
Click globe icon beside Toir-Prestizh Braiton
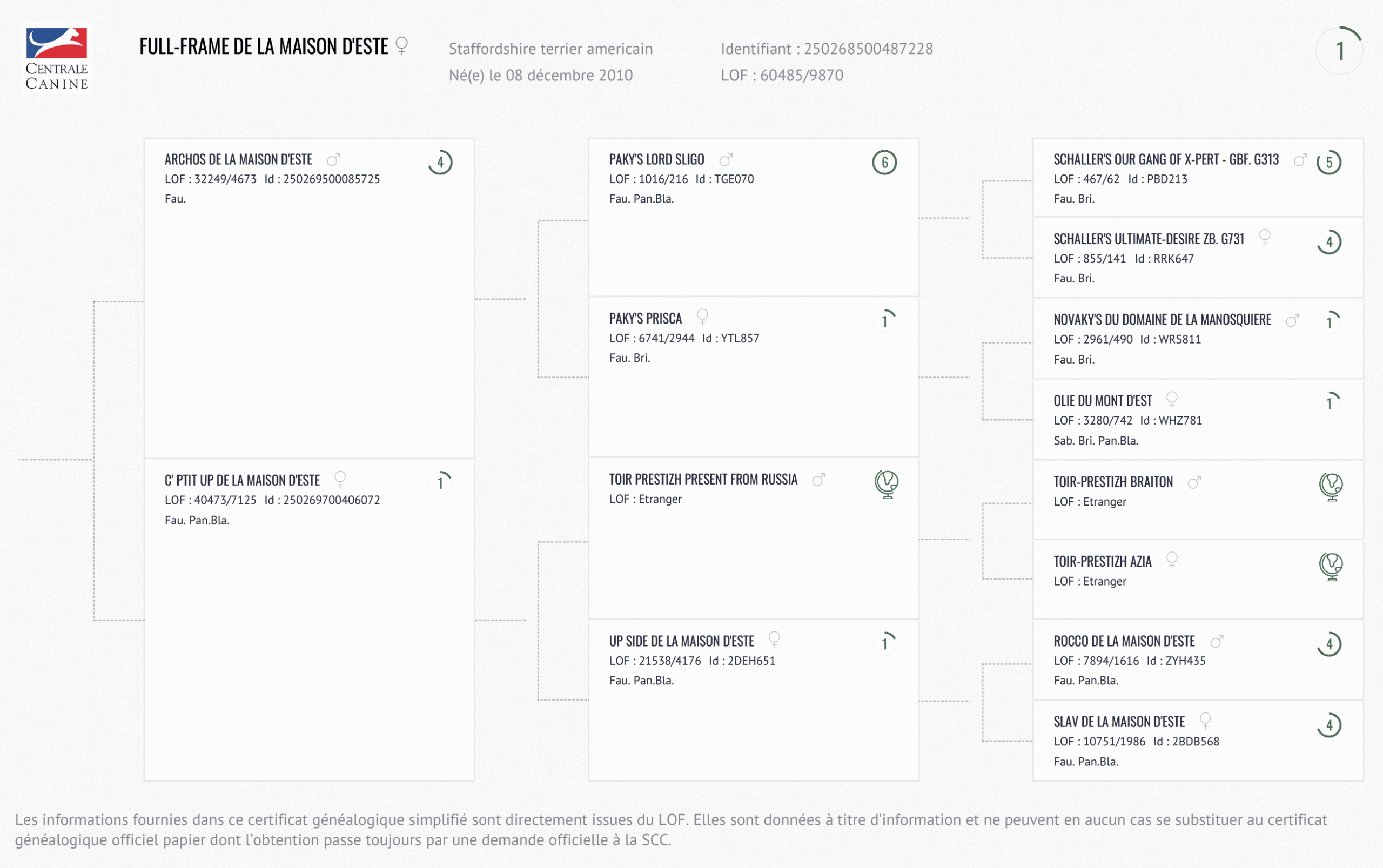click(x=1330, y=486)
